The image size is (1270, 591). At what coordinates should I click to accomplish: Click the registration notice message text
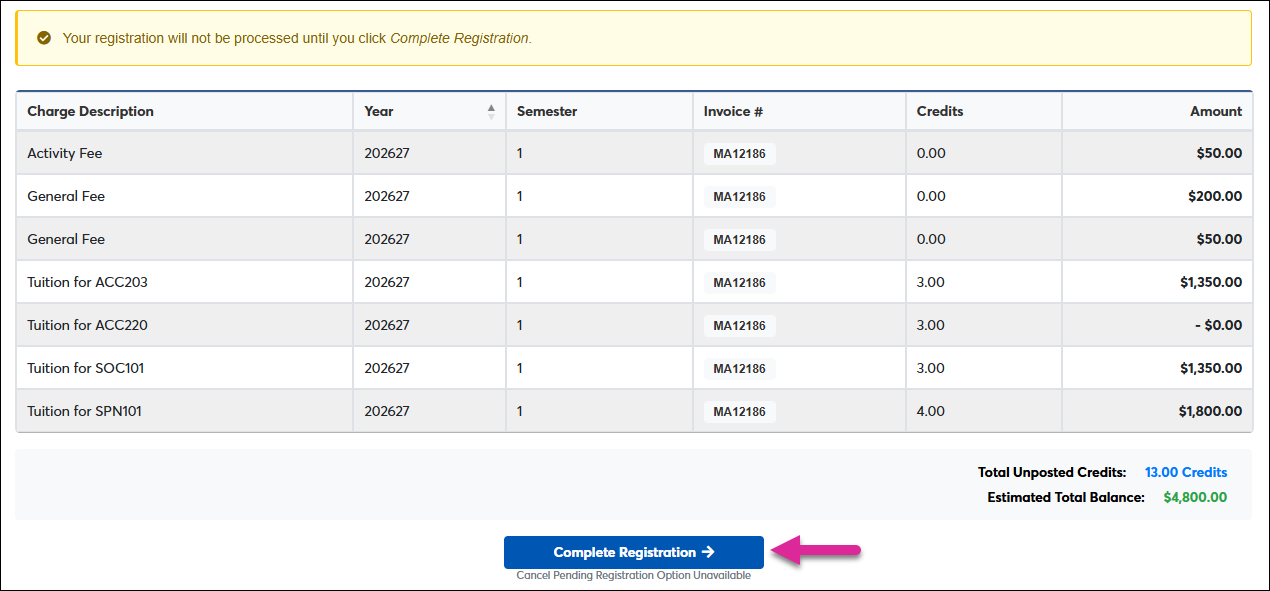pos(297,38)
